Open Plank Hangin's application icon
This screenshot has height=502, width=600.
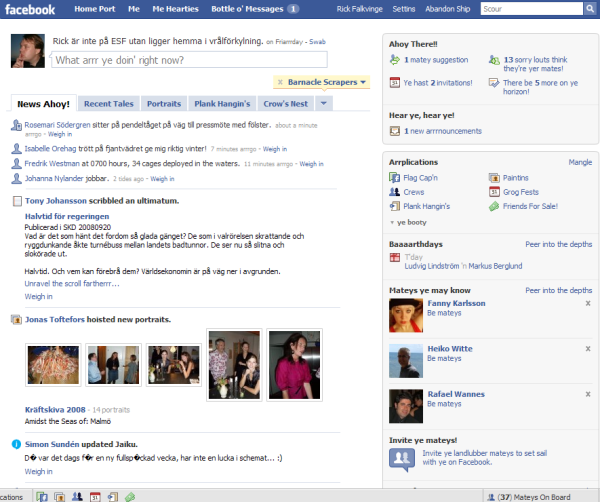tap(395, 206)
